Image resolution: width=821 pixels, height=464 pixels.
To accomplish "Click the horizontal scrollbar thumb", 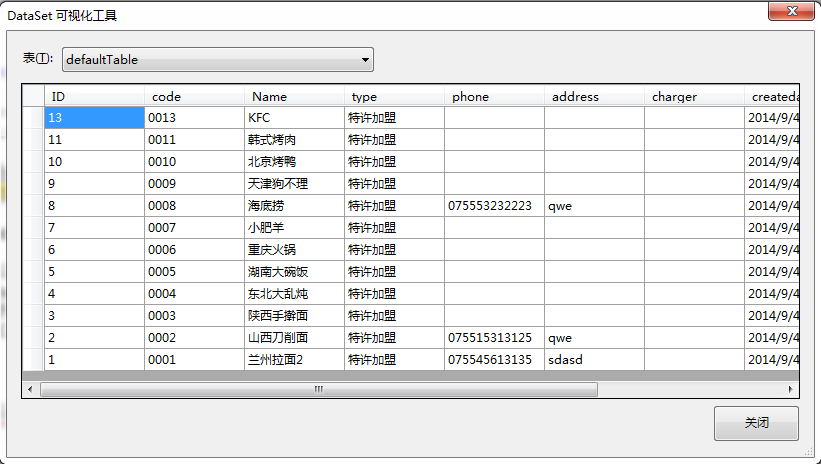I will tap(318, 389).
